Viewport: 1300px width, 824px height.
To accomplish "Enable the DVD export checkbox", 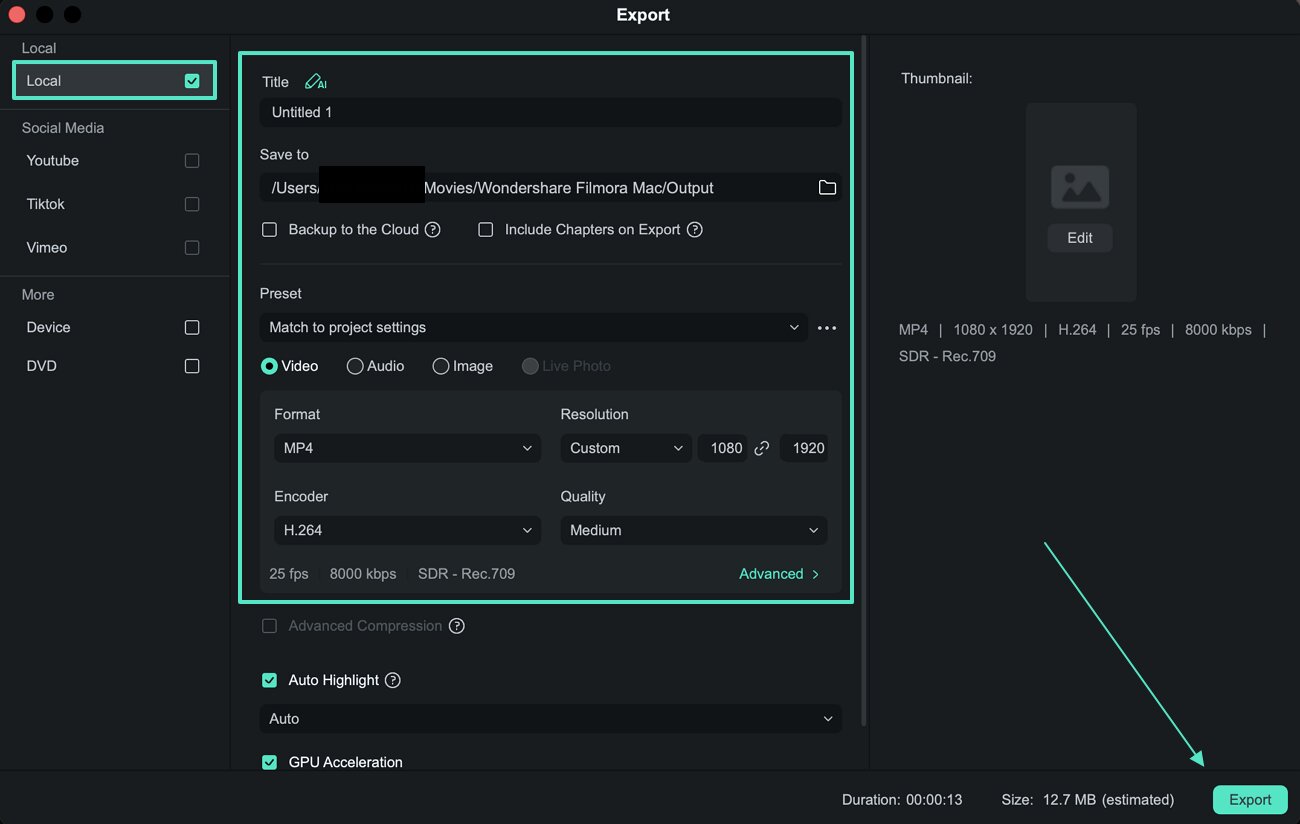I will coord(192,367).
